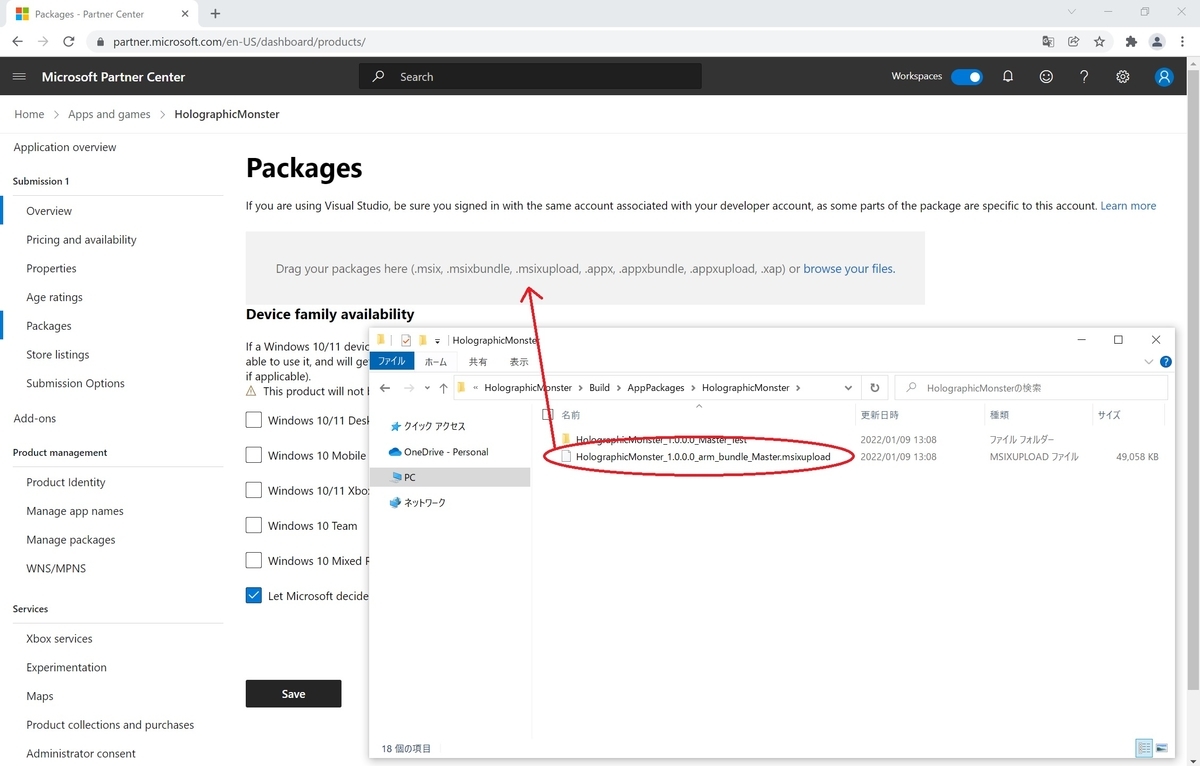Screen dimensions: 1200x766
Task: Select クイック アクセス in navigation pane
Action: [x=435, y=426]
